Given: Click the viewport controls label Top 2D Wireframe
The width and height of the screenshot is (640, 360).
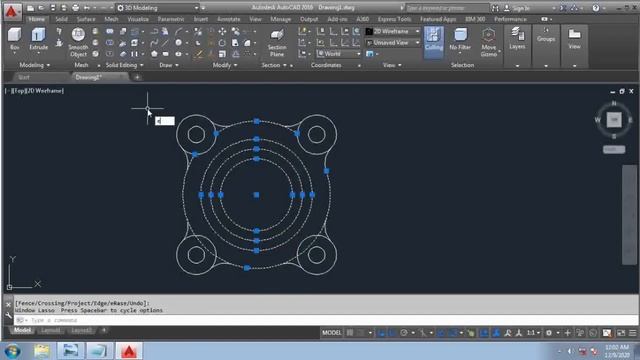Looking at the screenshot, I should [x=35, y=91].
